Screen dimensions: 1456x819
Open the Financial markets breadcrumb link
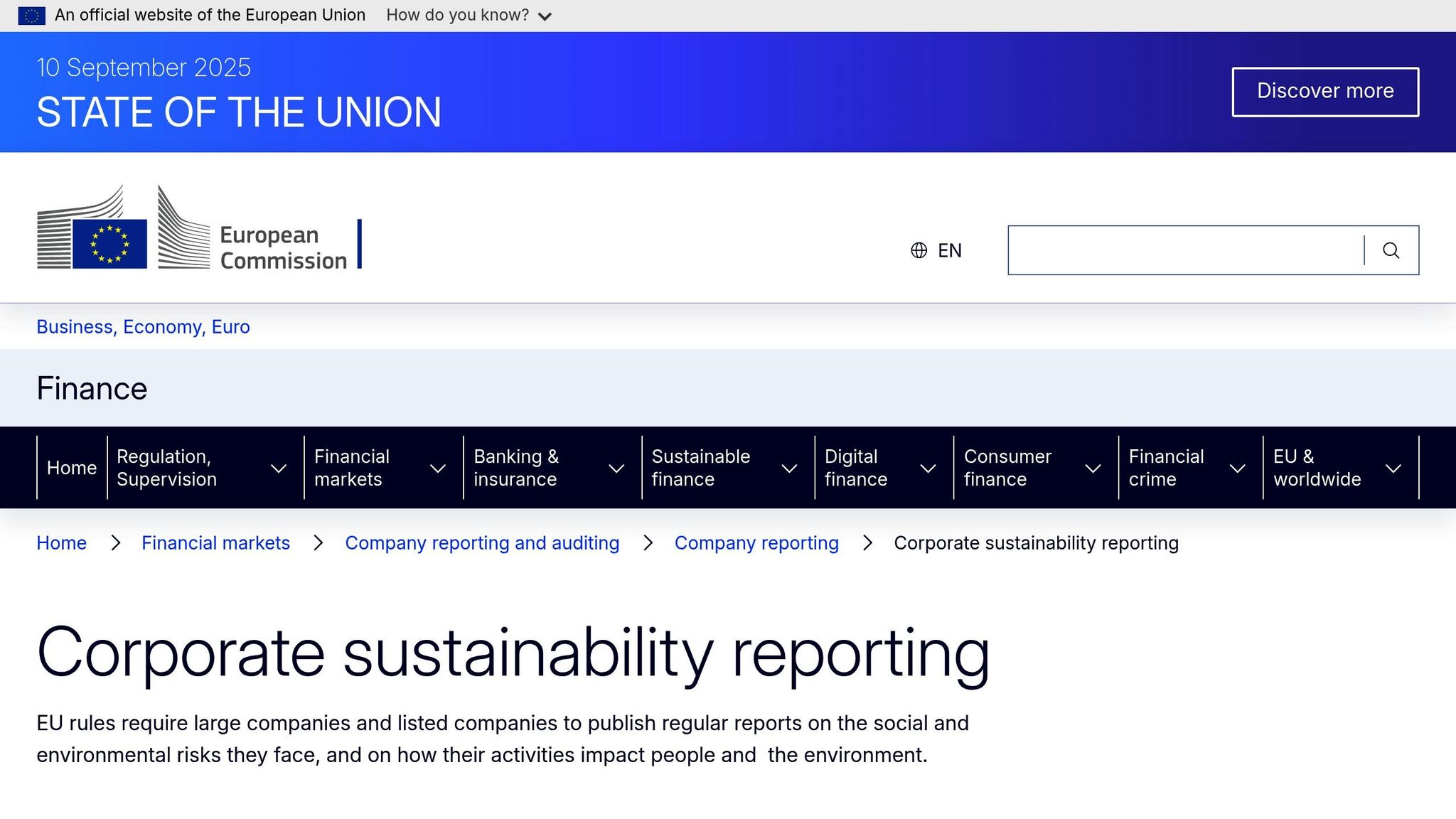point(215,543)
